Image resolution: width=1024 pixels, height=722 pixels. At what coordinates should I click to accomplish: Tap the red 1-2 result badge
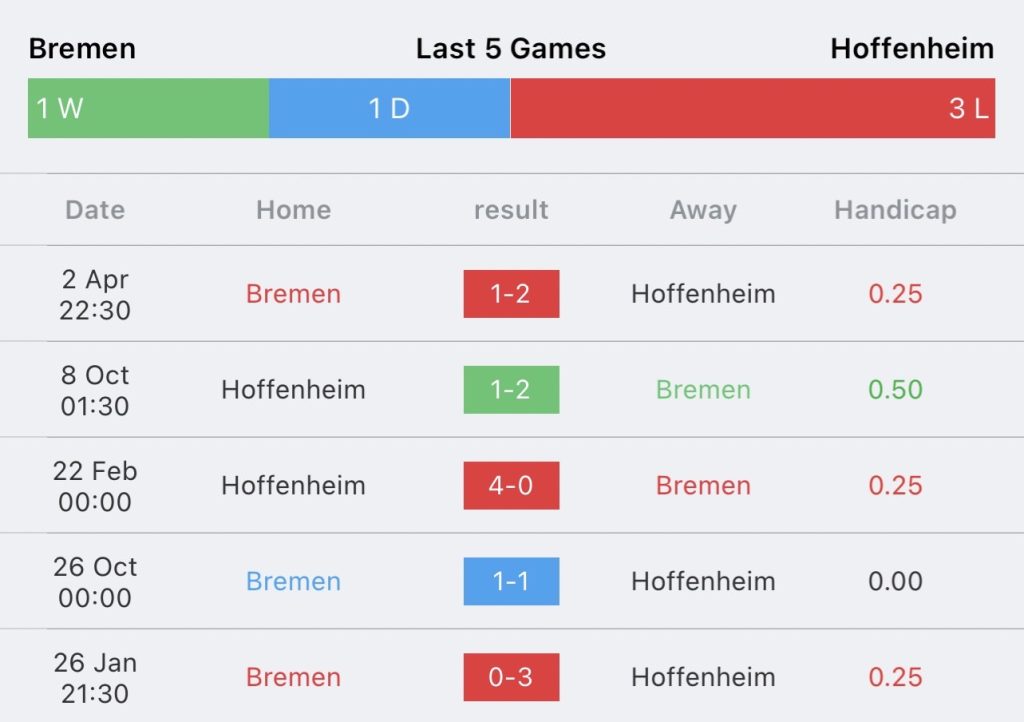pyautogui.click(x=511, y=294)
